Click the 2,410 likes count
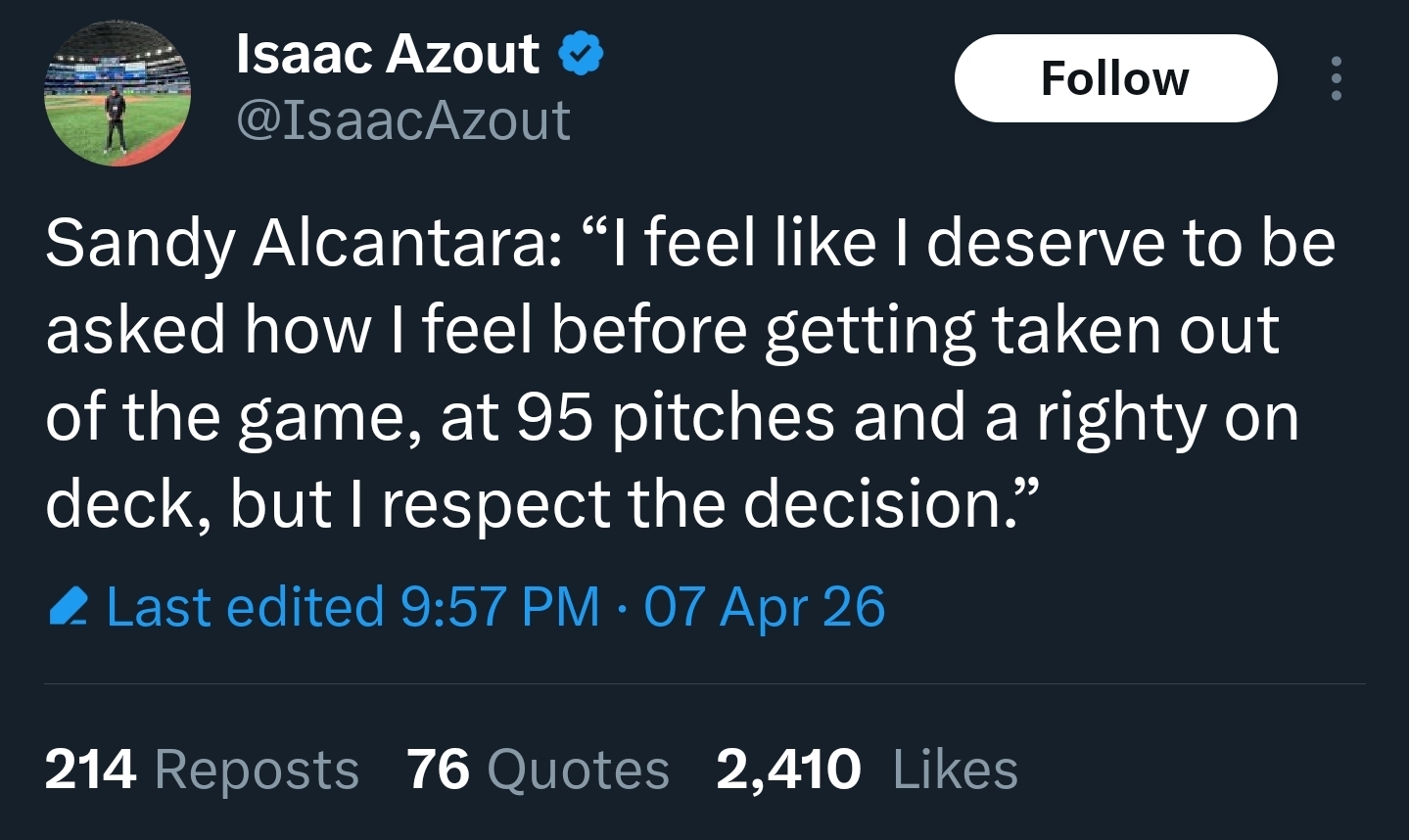 point(788,770)
